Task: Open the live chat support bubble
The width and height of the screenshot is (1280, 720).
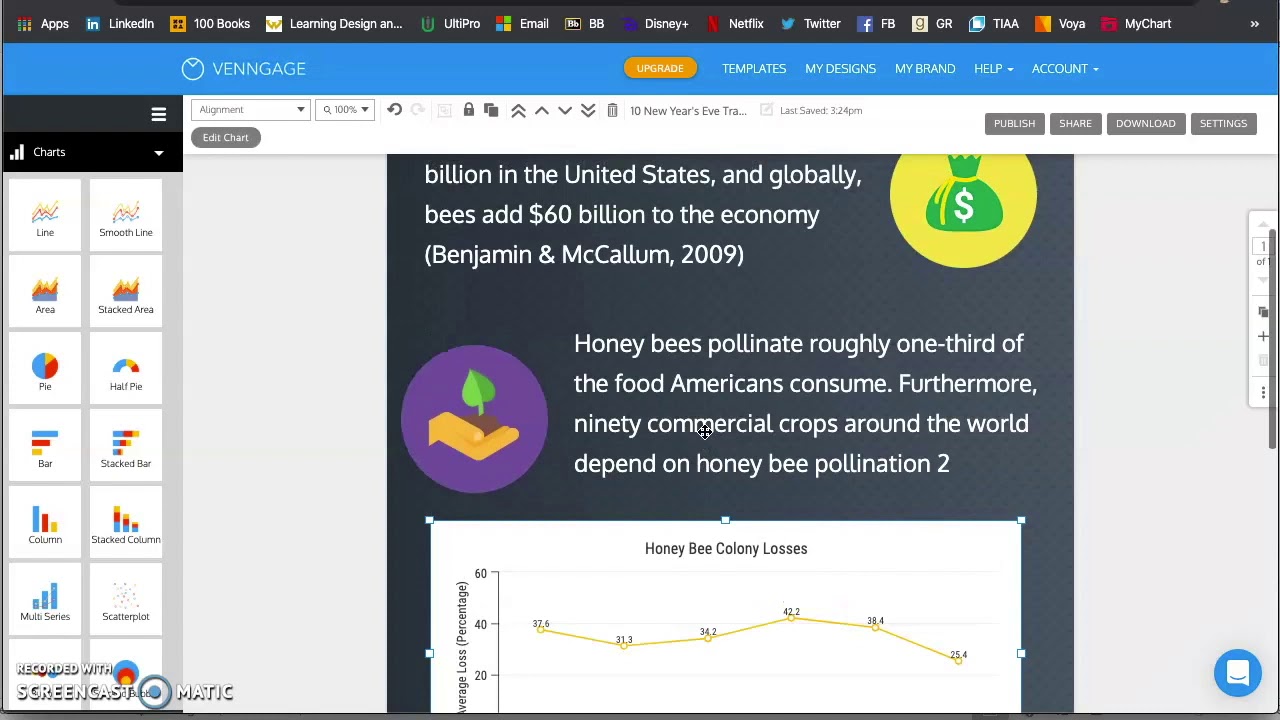Action: click(1238, 673)
